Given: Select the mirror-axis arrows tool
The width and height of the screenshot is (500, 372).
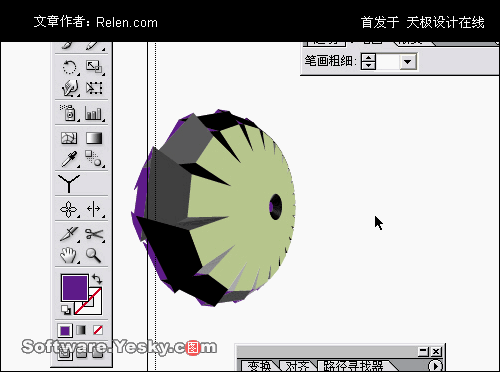Looking at the screenshot, I should [94, 209].
